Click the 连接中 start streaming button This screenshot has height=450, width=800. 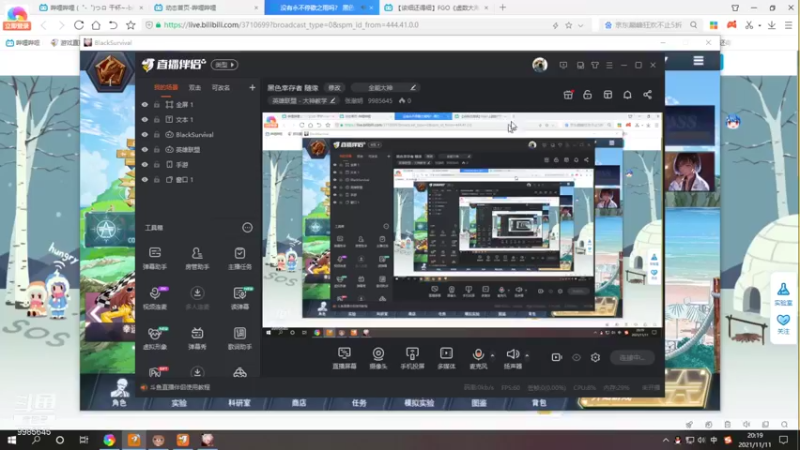(x=632, y=358)
